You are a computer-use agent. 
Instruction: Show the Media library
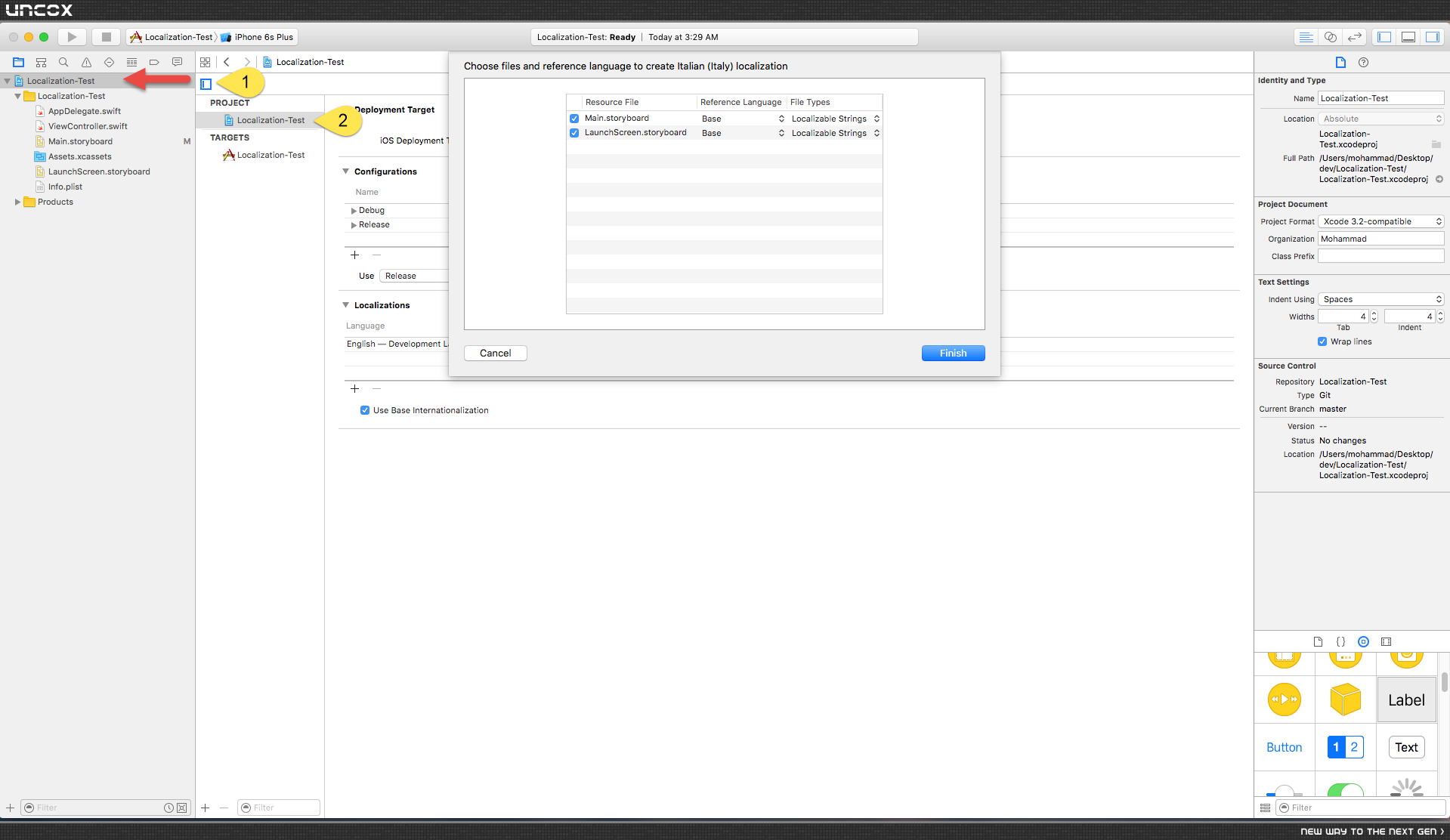pos(1386,641)
